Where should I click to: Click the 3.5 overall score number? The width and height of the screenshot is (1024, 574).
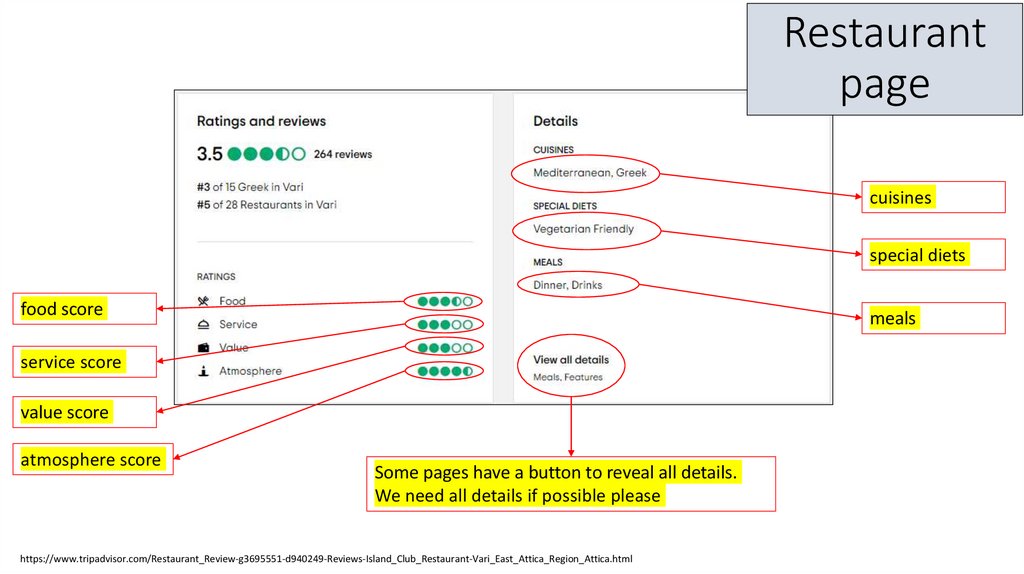pyautogui.click(x=210, y=154)
